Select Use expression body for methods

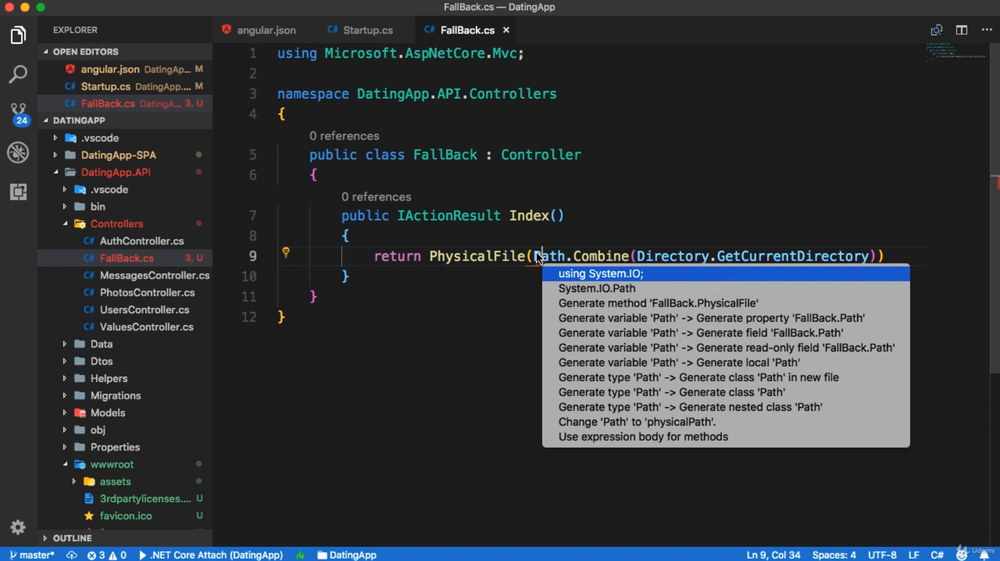point(726,437)
